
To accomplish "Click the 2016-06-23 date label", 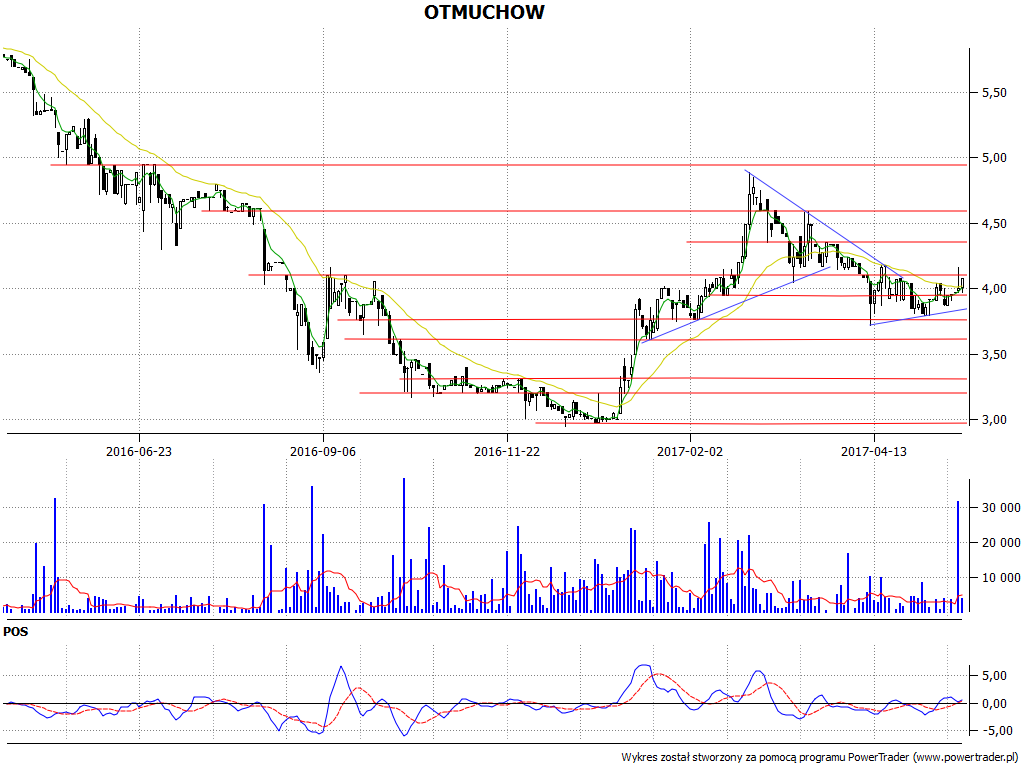I will [139, 451].
